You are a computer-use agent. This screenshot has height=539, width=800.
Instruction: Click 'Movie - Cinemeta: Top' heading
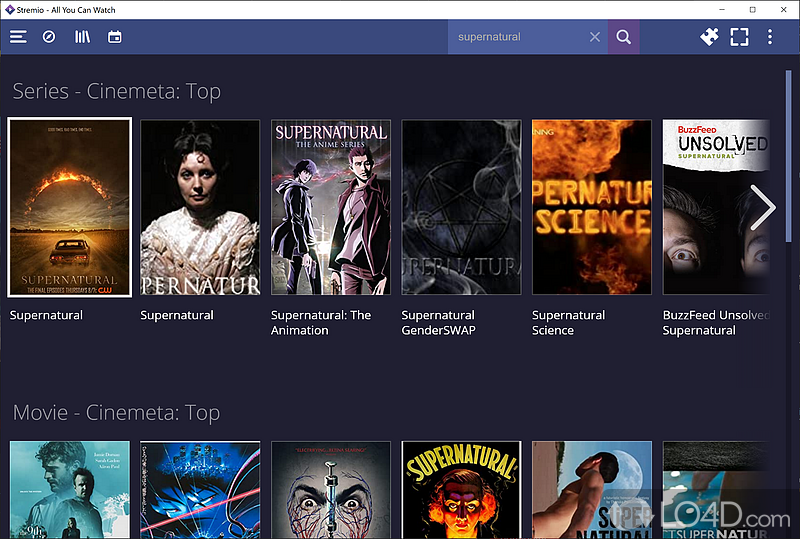click(116, 412)
